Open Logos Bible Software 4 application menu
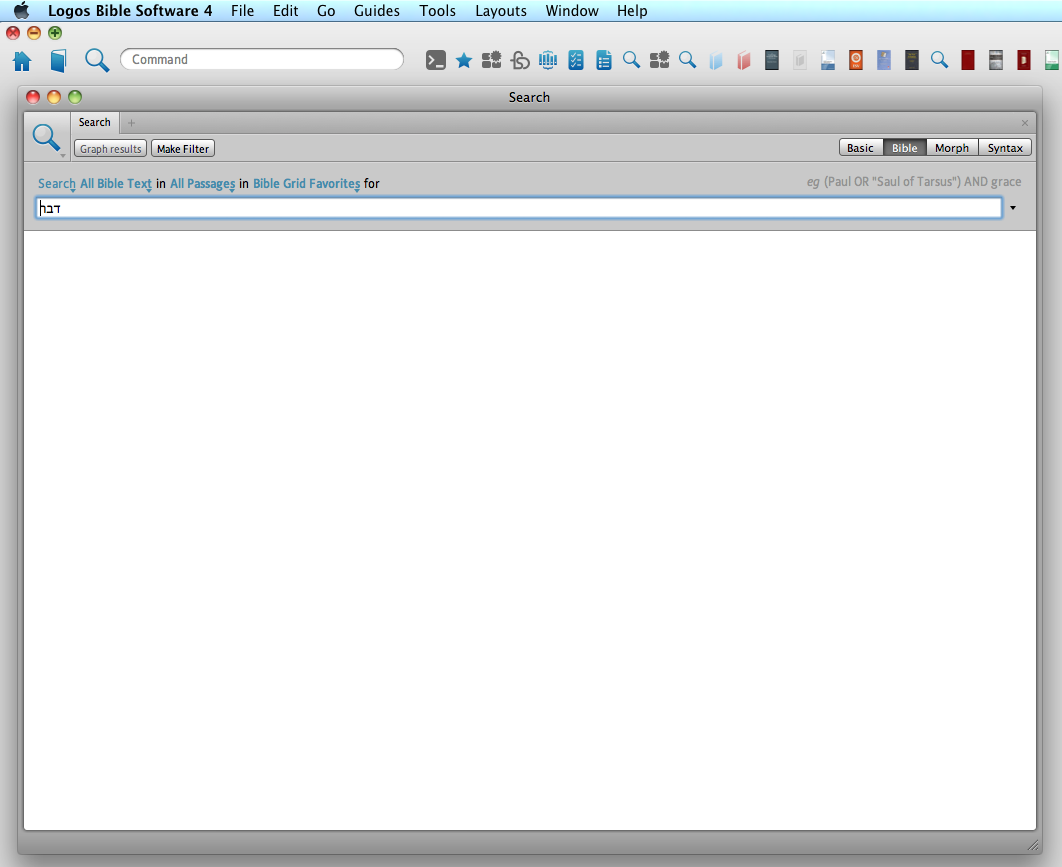The height and width of the screenshot is (867, 1062). (129, 11)
